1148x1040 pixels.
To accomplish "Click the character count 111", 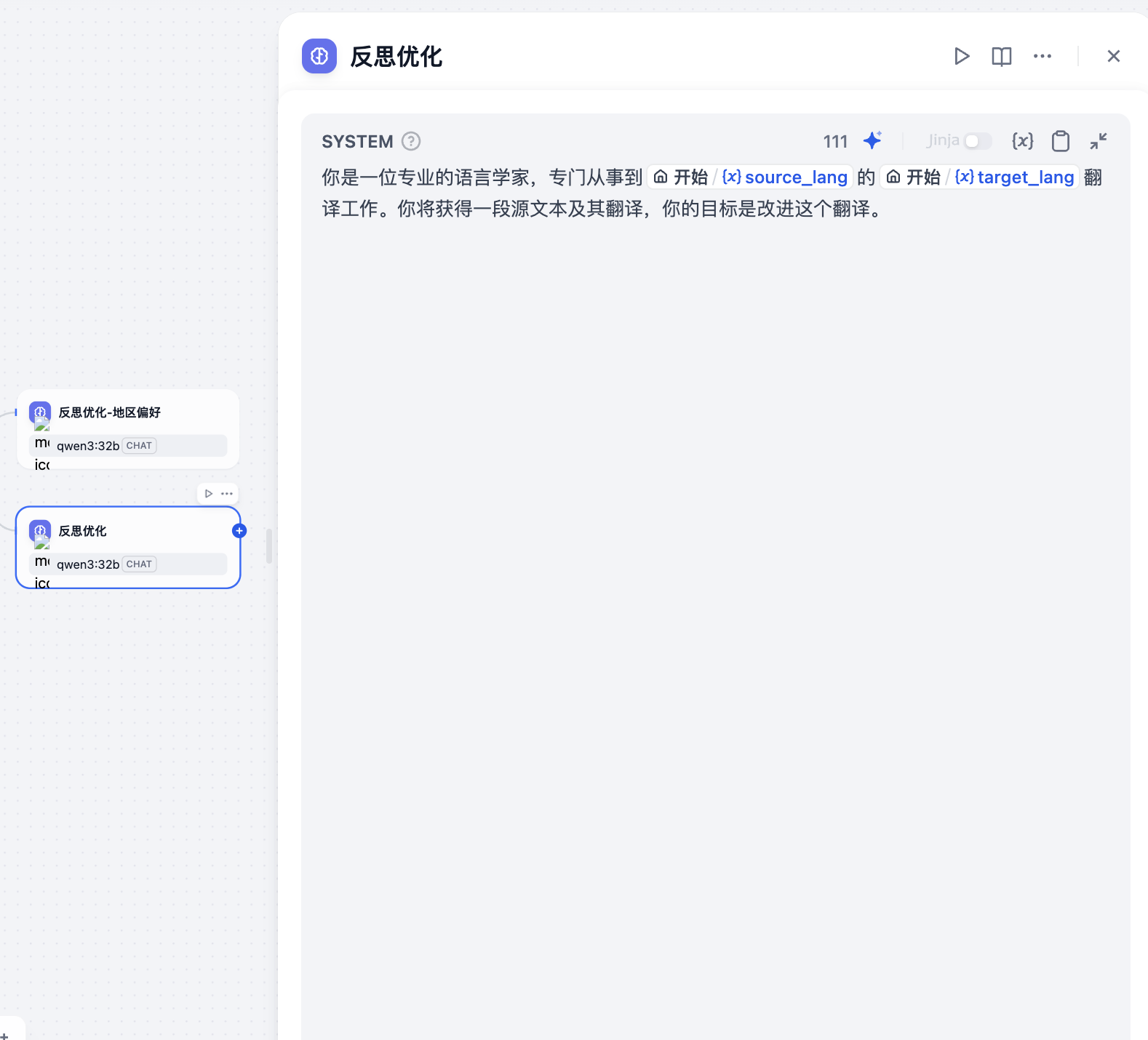I will 835,141.
